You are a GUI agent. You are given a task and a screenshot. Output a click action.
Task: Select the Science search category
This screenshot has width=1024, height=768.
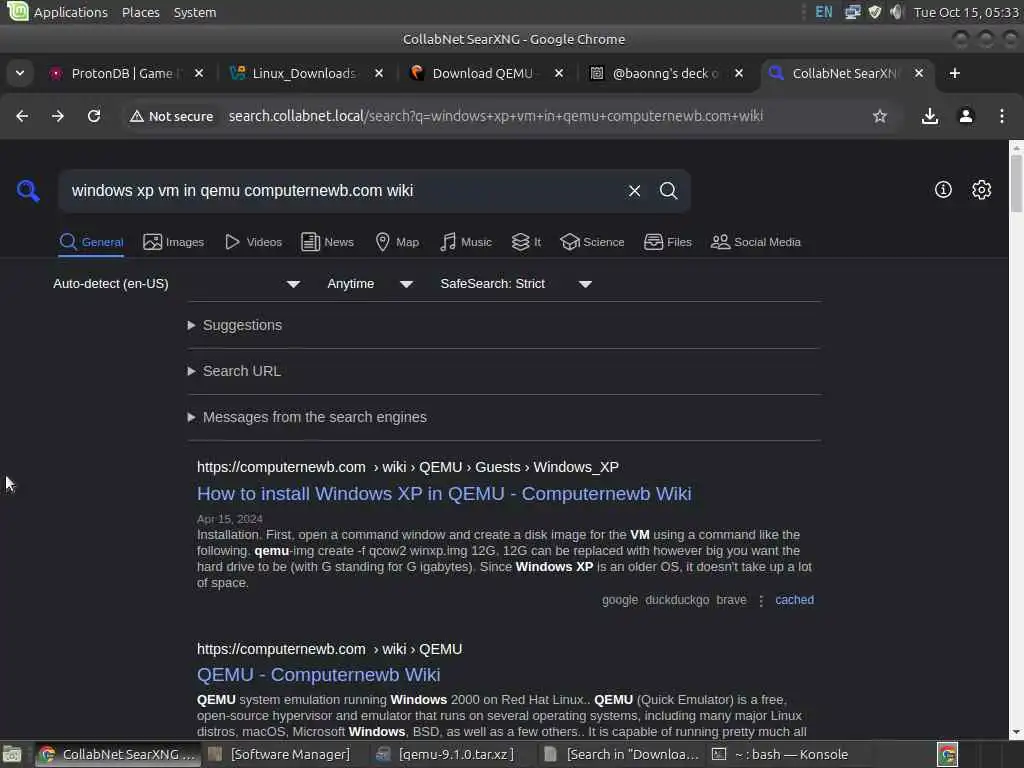pos(592,242)
